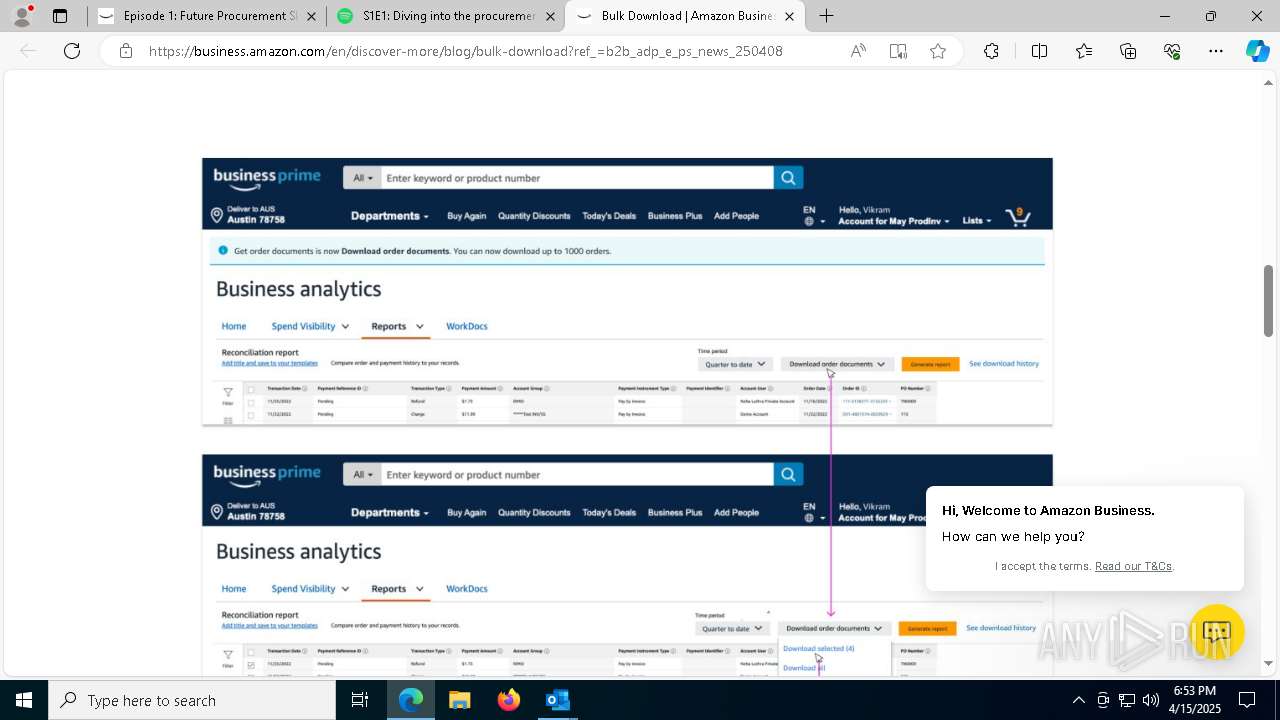Launch Firefox from the taskbar
This screenshot has width=1280, height=720.
click(509, 700)
